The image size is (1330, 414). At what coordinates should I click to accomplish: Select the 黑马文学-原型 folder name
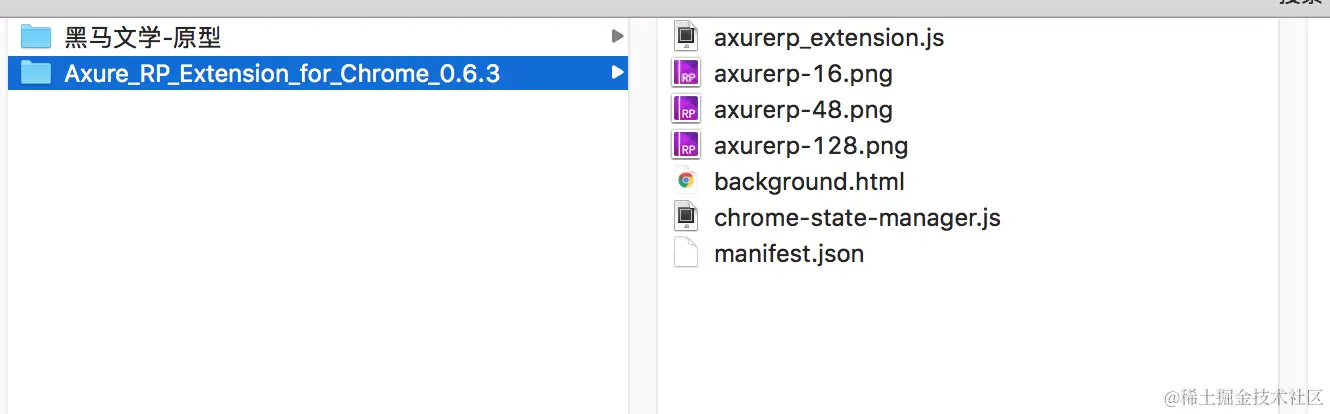[143, 38]
